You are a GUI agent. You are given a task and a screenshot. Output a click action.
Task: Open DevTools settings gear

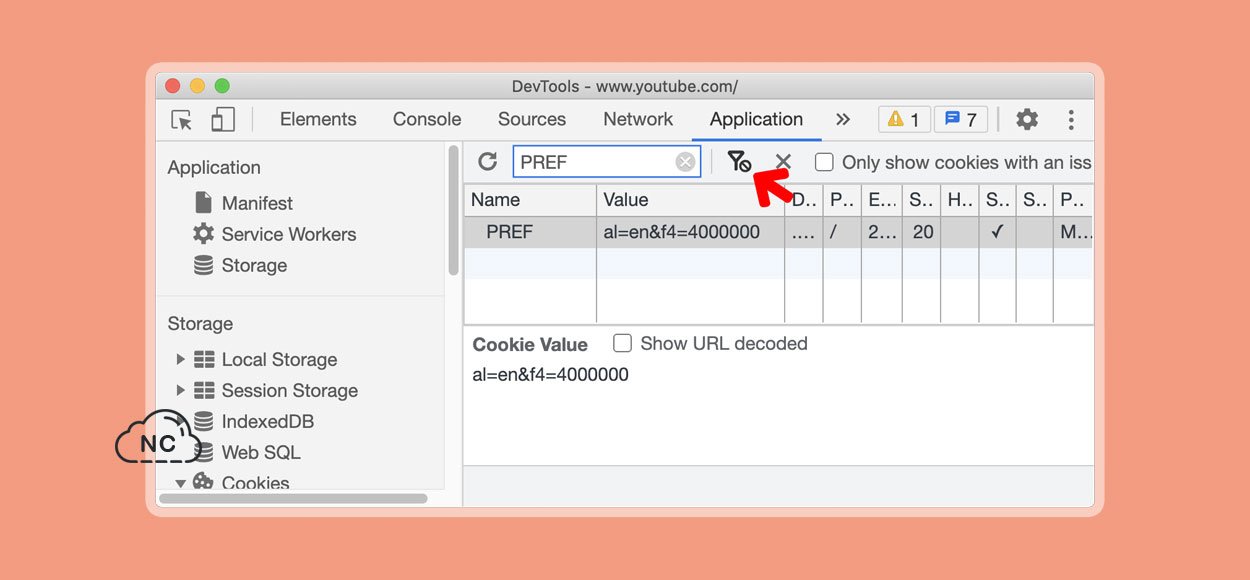[1027, 120]
